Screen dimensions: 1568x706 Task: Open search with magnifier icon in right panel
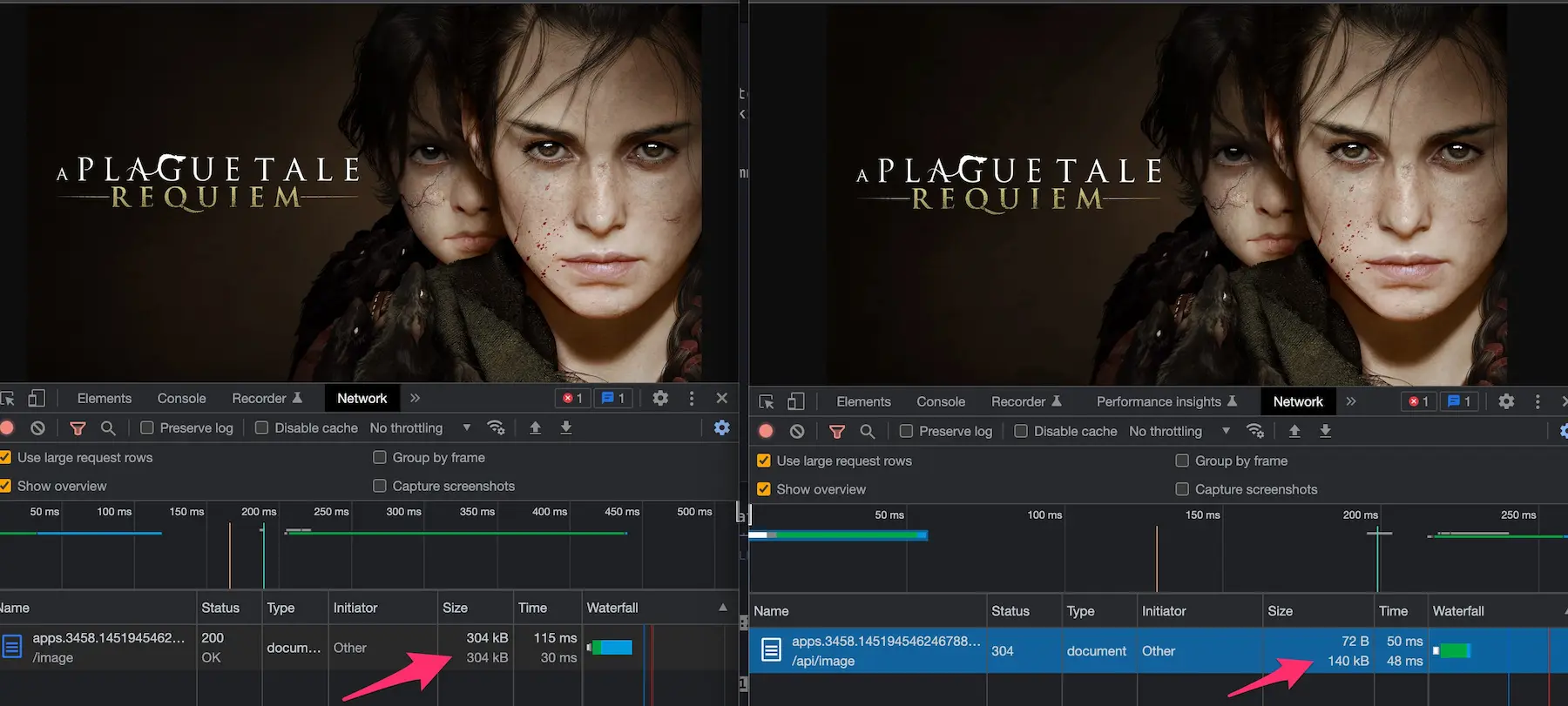pos(867,431)
